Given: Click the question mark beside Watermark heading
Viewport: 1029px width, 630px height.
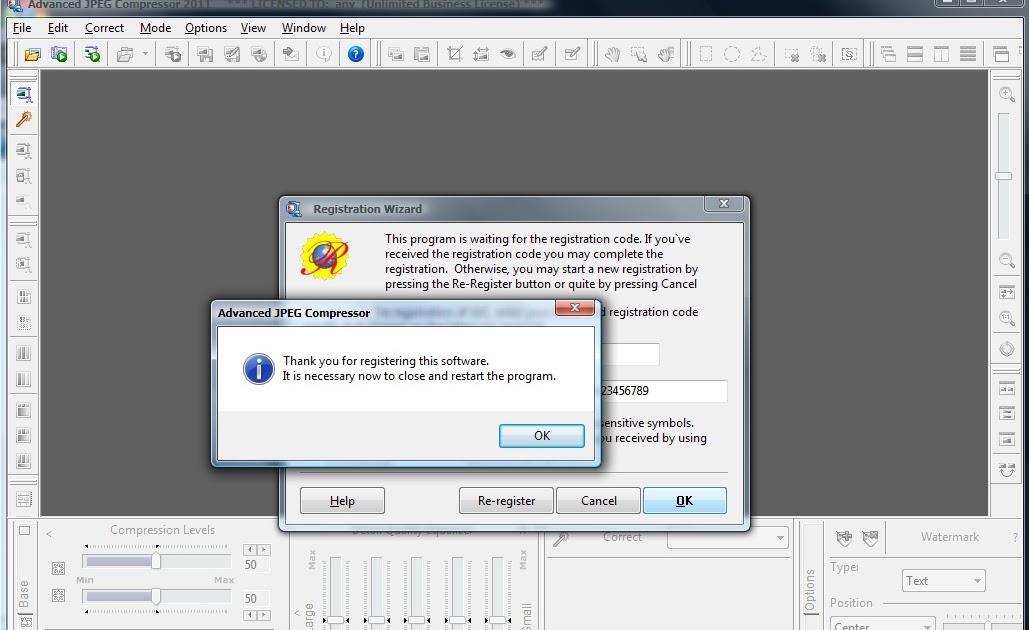Looking at the screenshot, I should [x=1015, y=537].
